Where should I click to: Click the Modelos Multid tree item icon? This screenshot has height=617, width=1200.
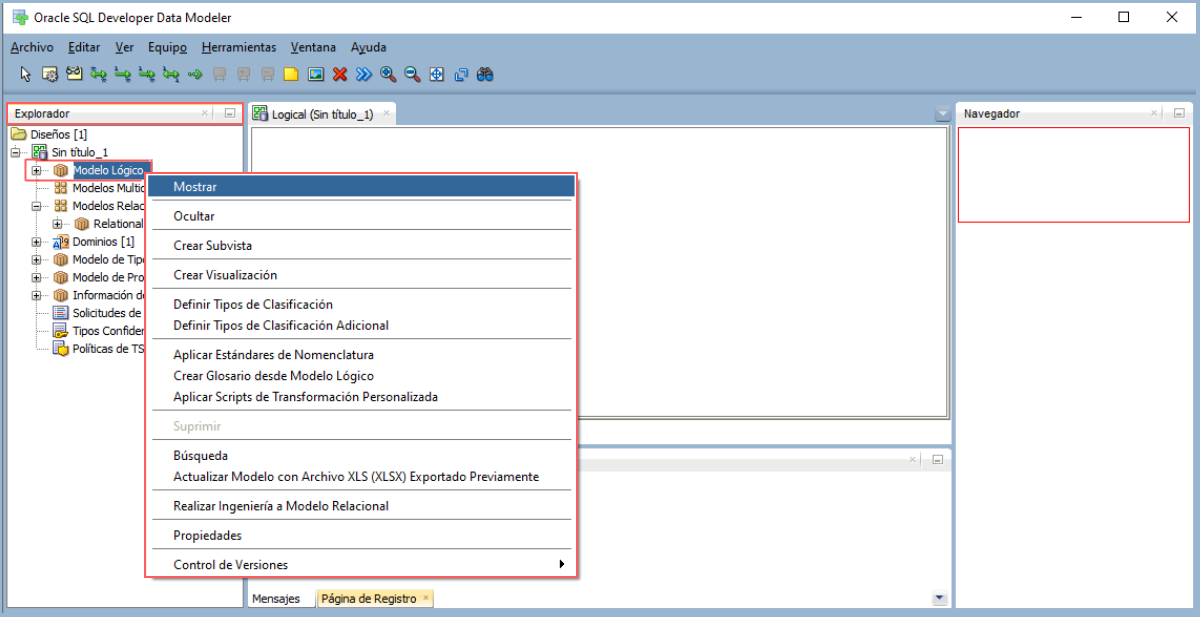coord(60,188)
